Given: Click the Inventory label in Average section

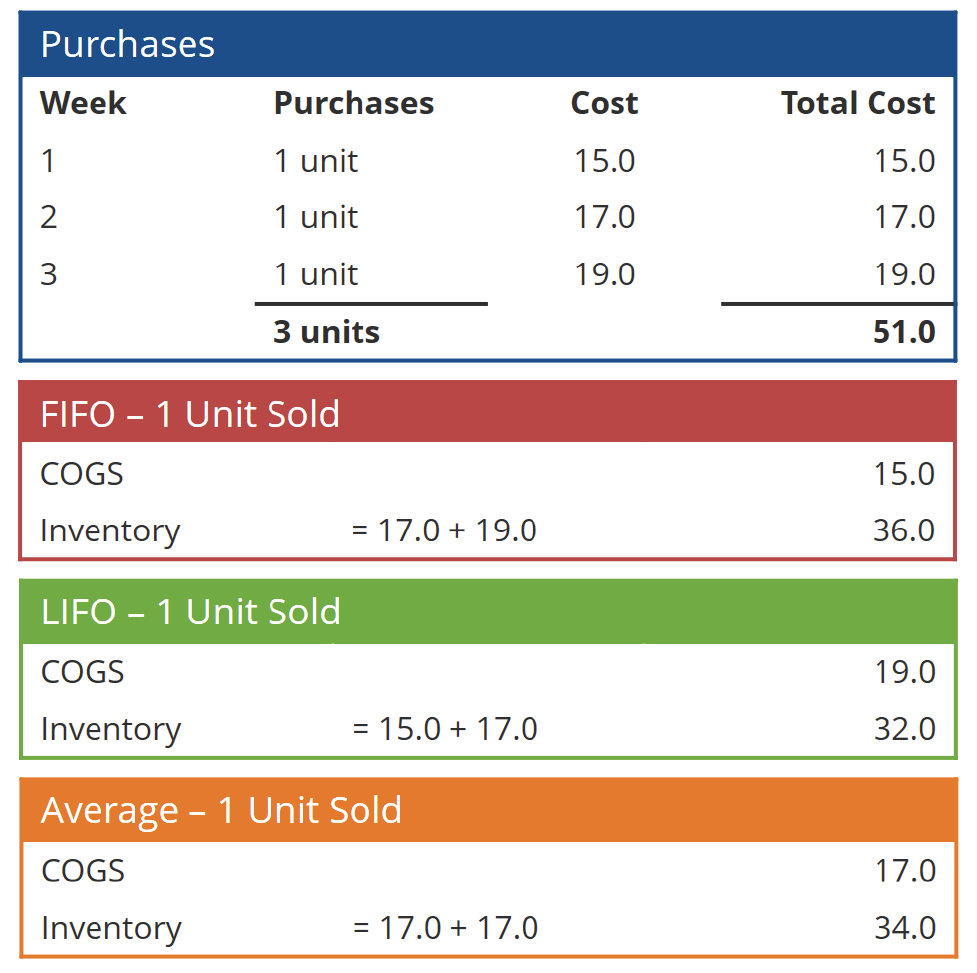Looking at the screenshot, I should (111, 928).
